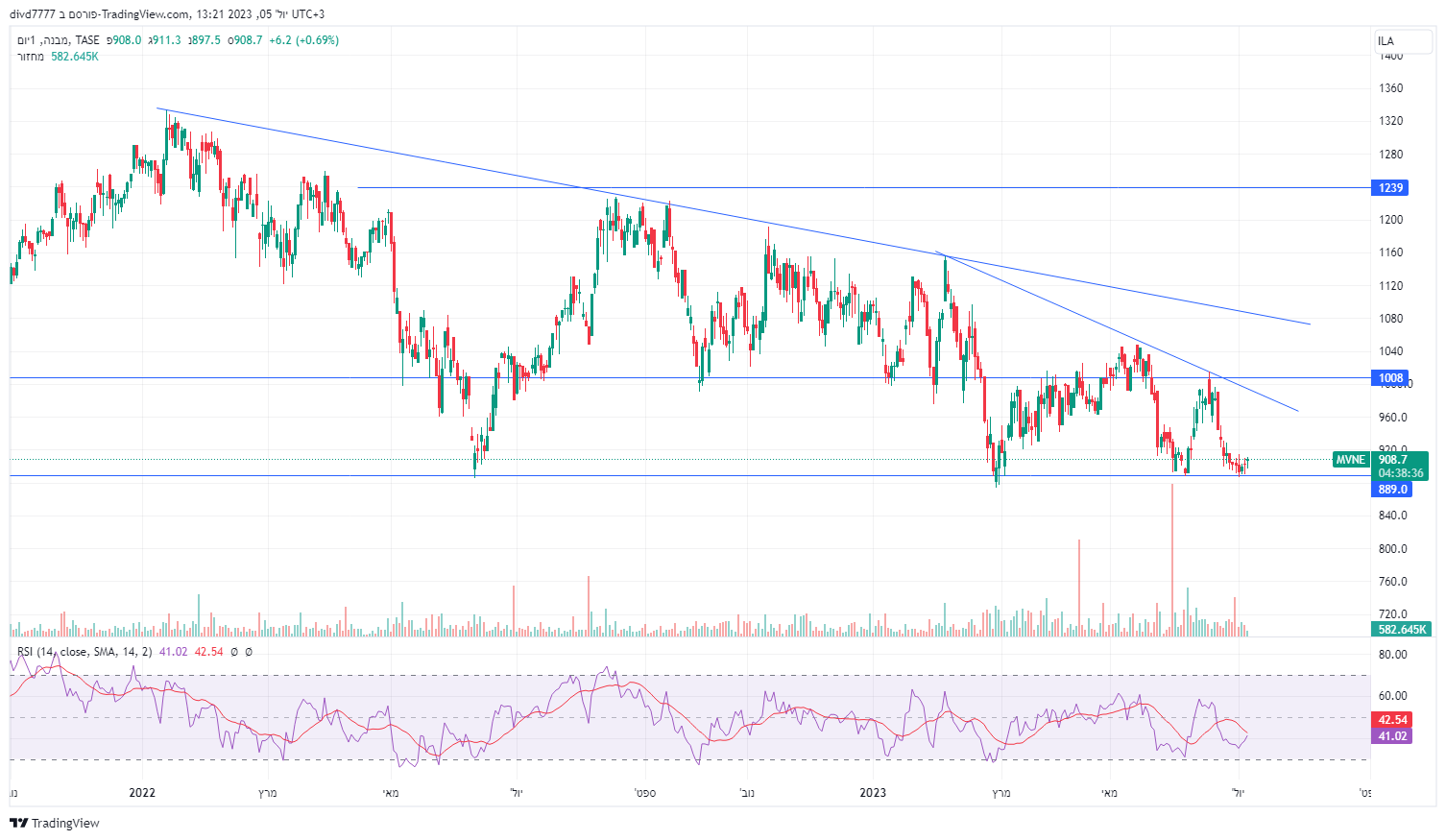This screenshot has width=1446, height=840.
Task: Click the 1280 price axis tick
Action: pyautogui.click(x=1390, y=155)
